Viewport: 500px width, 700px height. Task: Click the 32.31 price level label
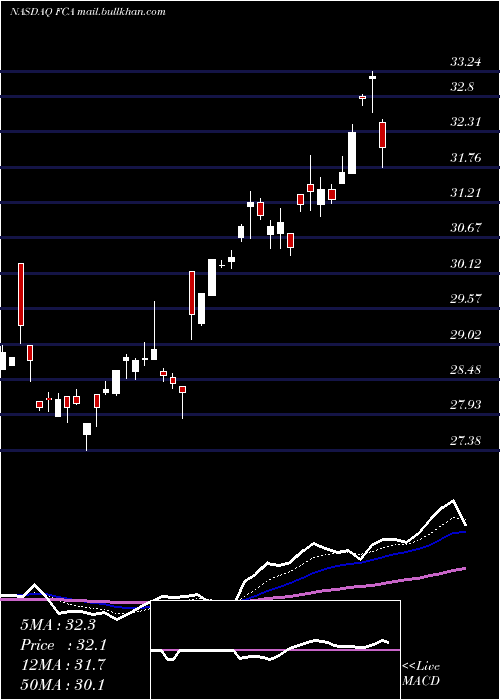(466, 121)
